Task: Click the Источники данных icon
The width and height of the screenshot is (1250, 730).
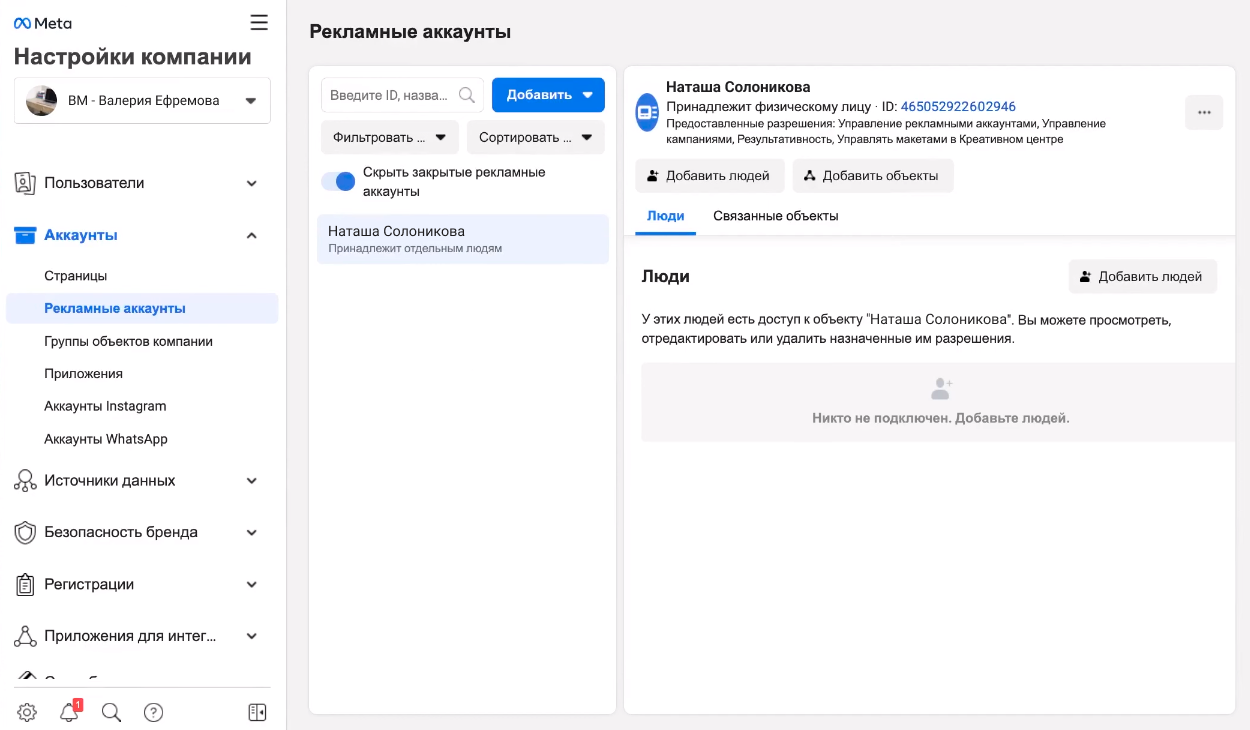Action: 25,480
